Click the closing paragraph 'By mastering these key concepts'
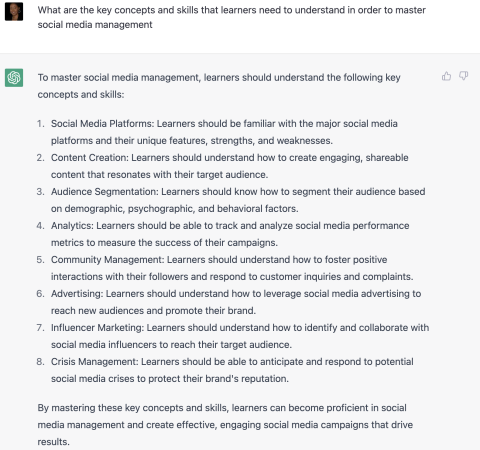The width and height of the screenshot is (480, 450). pyautogui.click(x=225, y=425)
